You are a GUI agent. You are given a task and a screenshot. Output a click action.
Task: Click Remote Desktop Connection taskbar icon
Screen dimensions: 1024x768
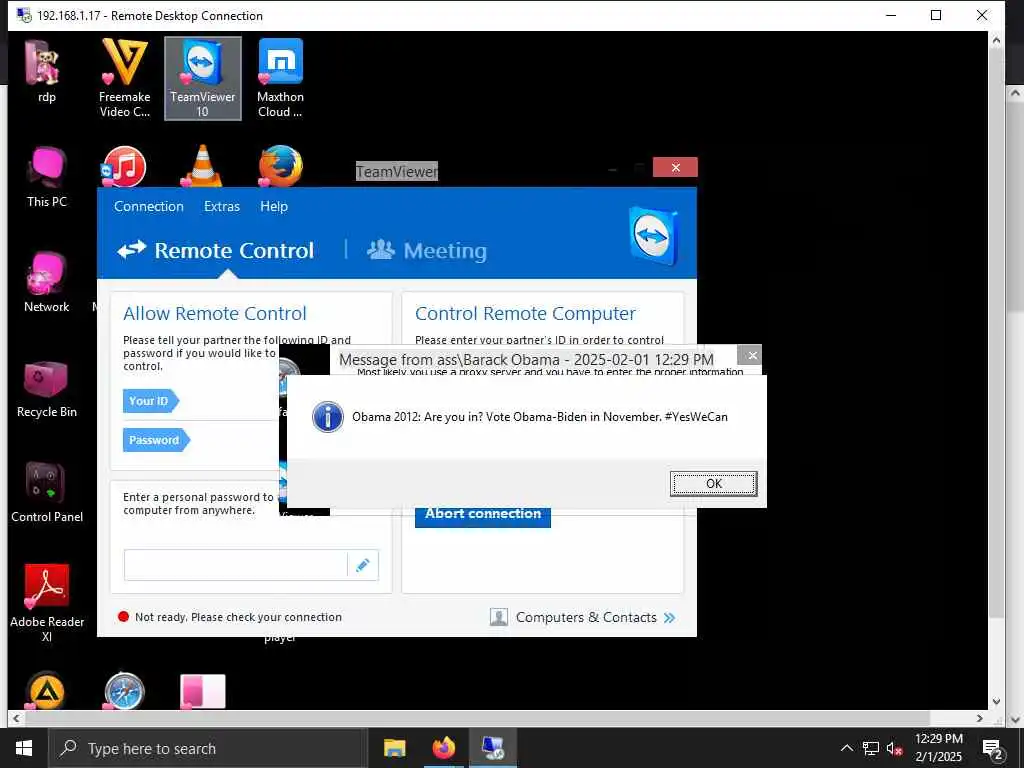tap(492, 748)
